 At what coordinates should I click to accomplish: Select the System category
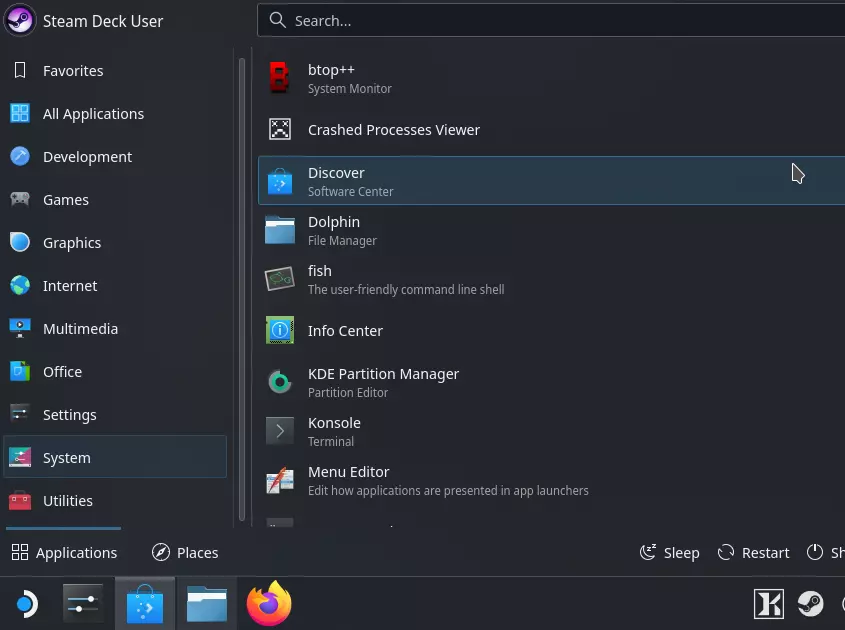(115, 457)
